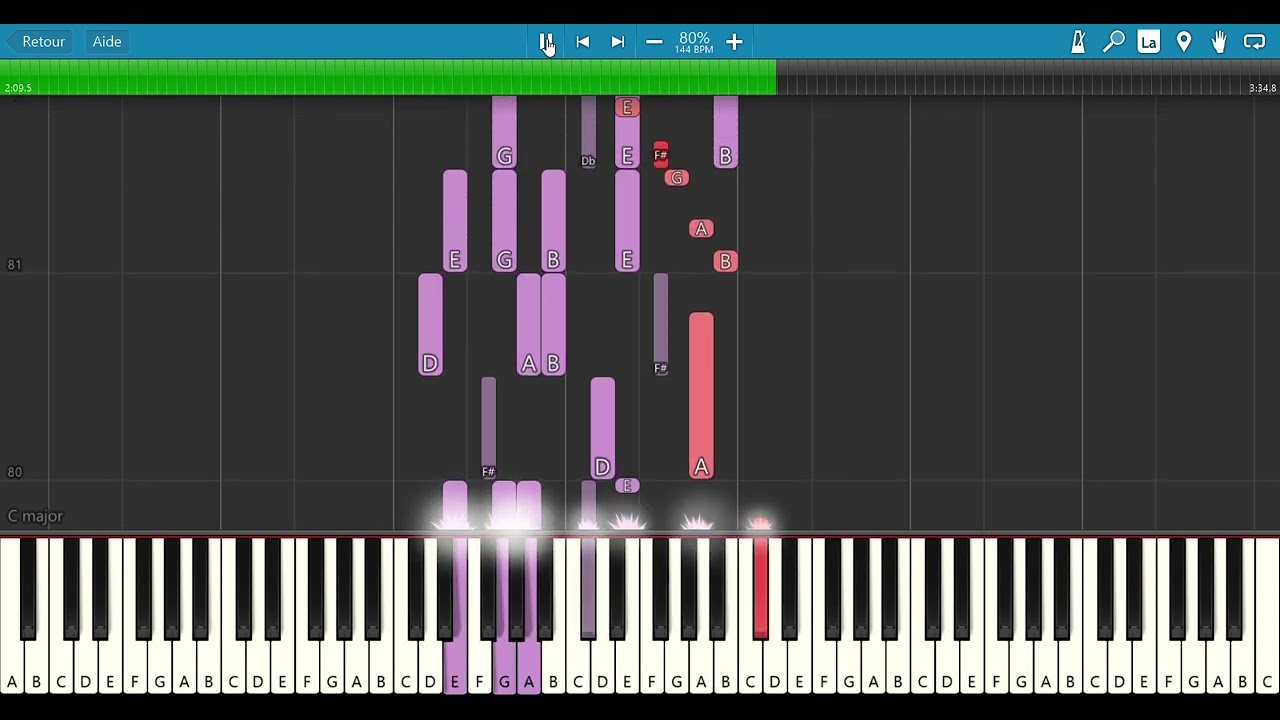Click the falling long red A note
The width and height of the screenshot is (1280, 720).
(x=701, y=396)
